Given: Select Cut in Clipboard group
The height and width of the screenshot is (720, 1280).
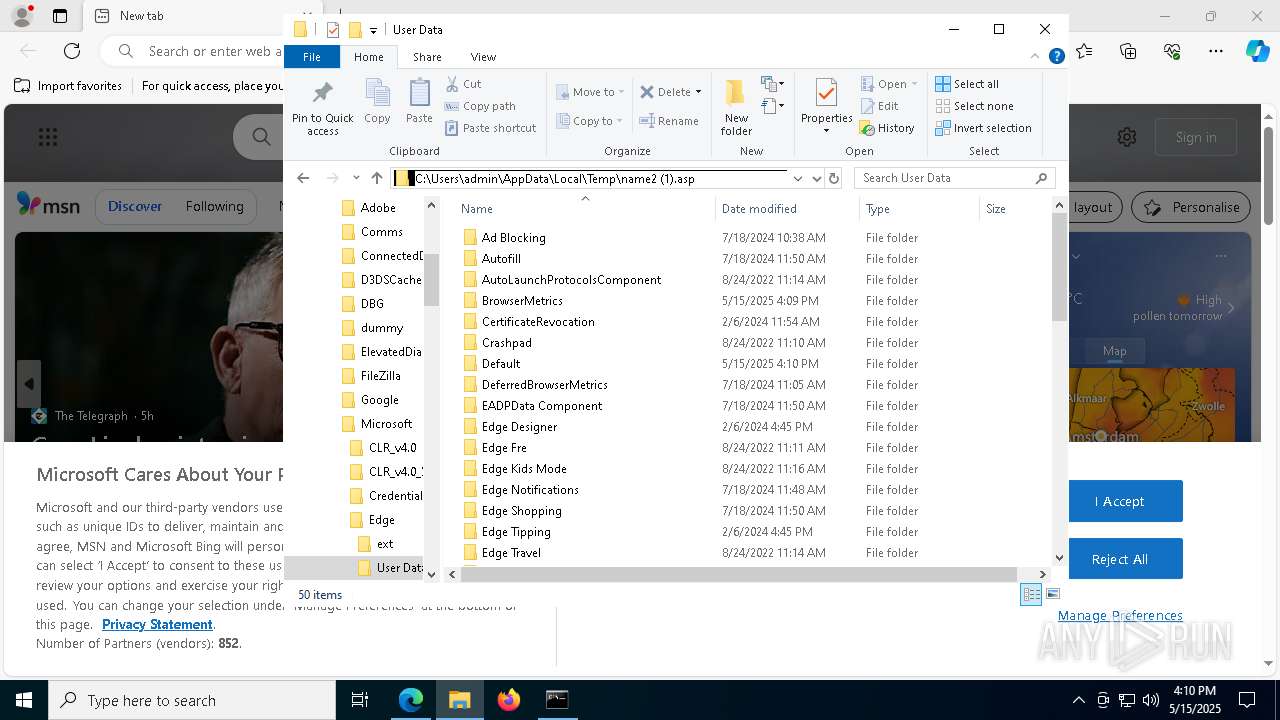Looking at the screenshot, I should click(x=463, y=84).
